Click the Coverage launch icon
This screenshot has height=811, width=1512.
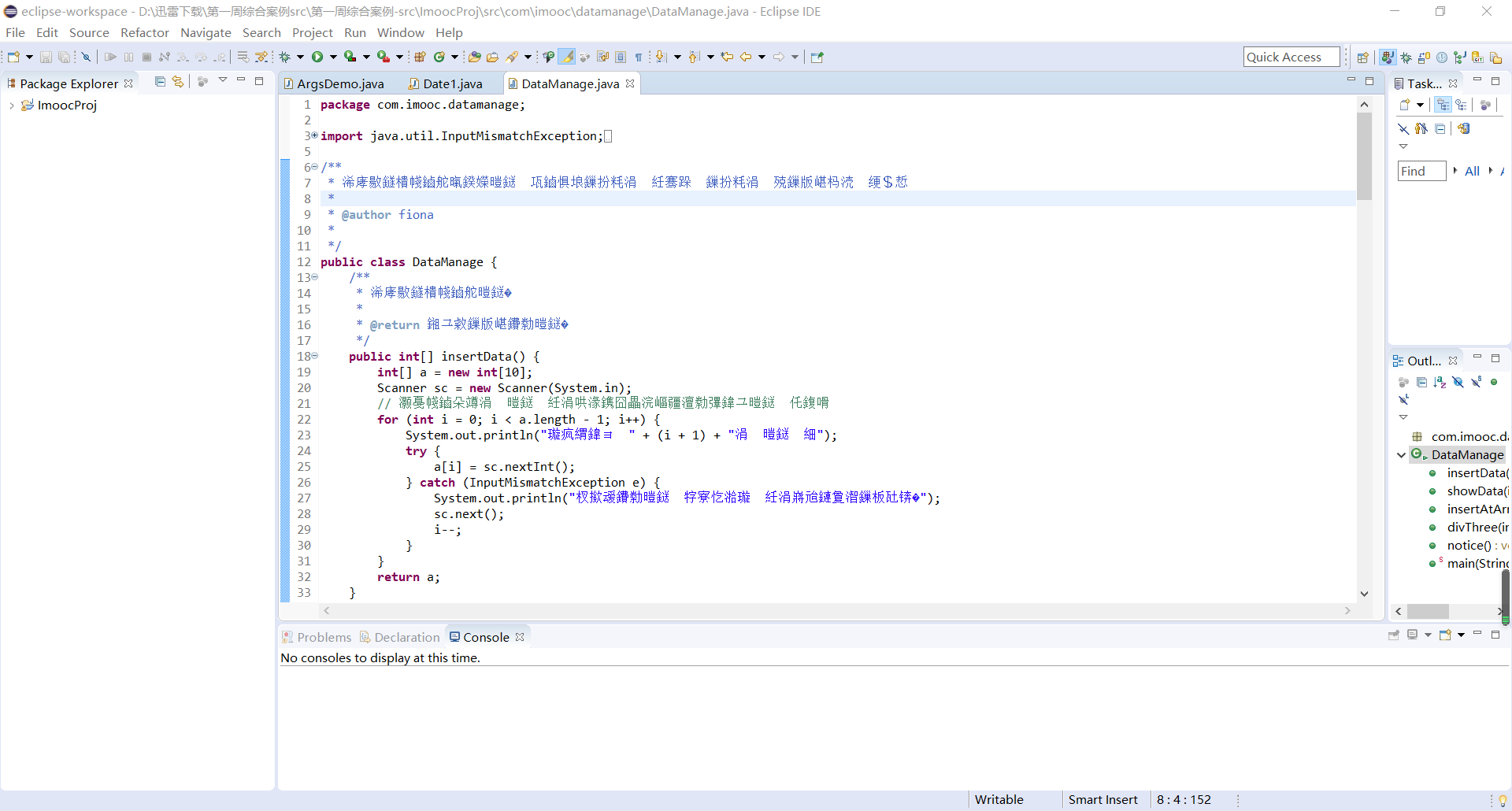click(350, 57)
